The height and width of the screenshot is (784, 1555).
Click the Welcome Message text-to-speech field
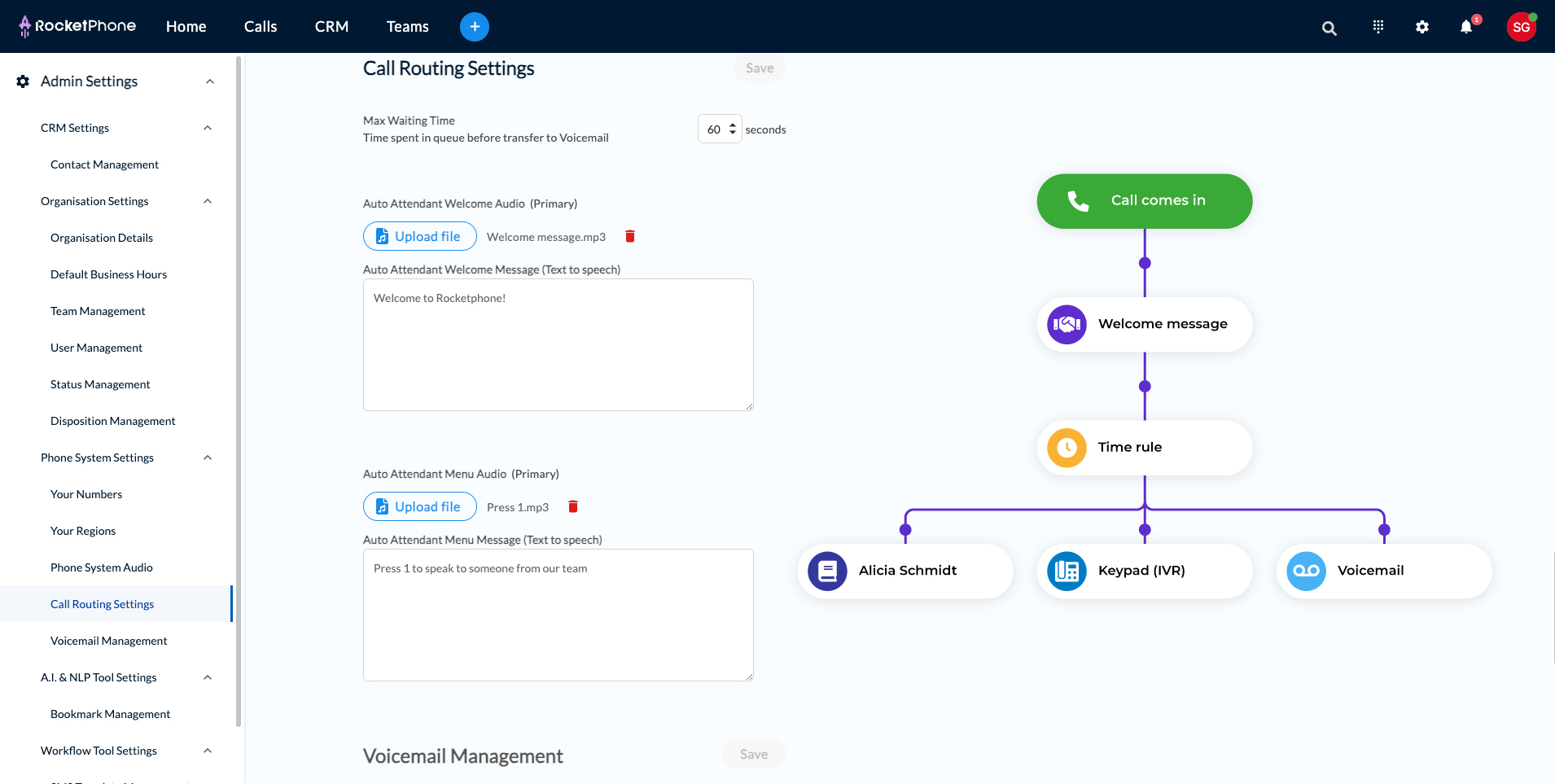pyautogui.click(x=558, y=345)
